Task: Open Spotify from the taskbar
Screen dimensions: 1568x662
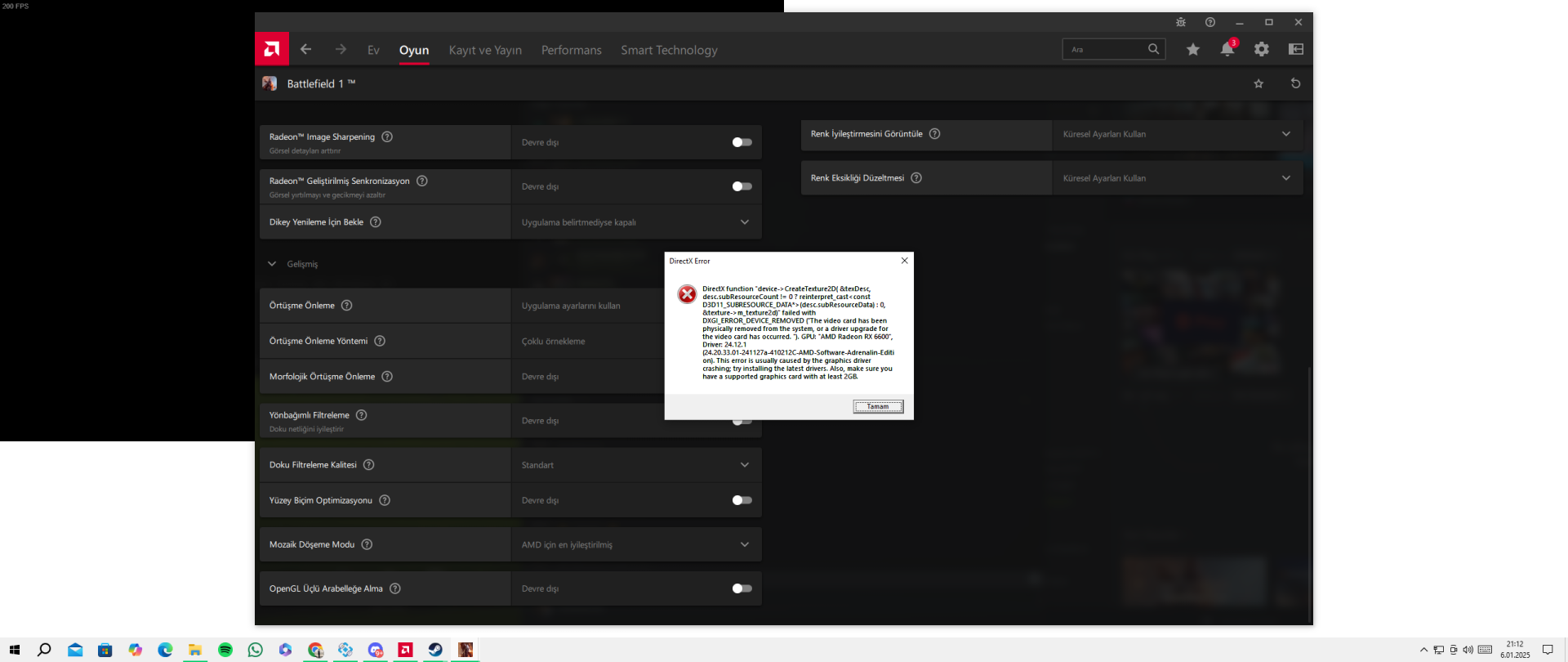Action: pos(225,650)
